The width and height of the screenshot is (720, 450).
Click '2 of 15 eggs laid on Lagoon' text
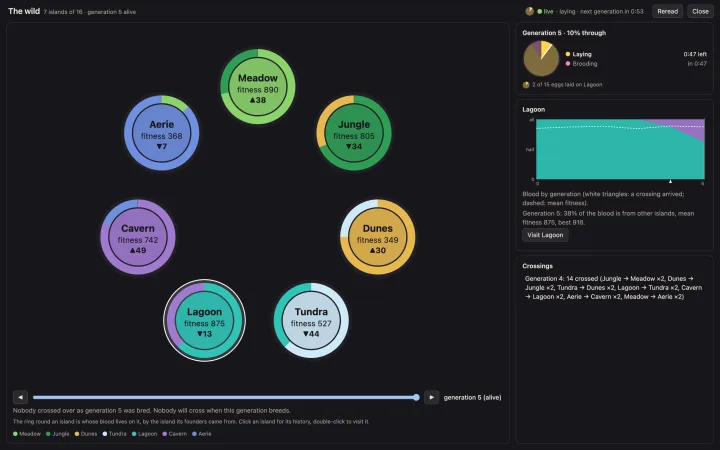(x=567, y=84)
